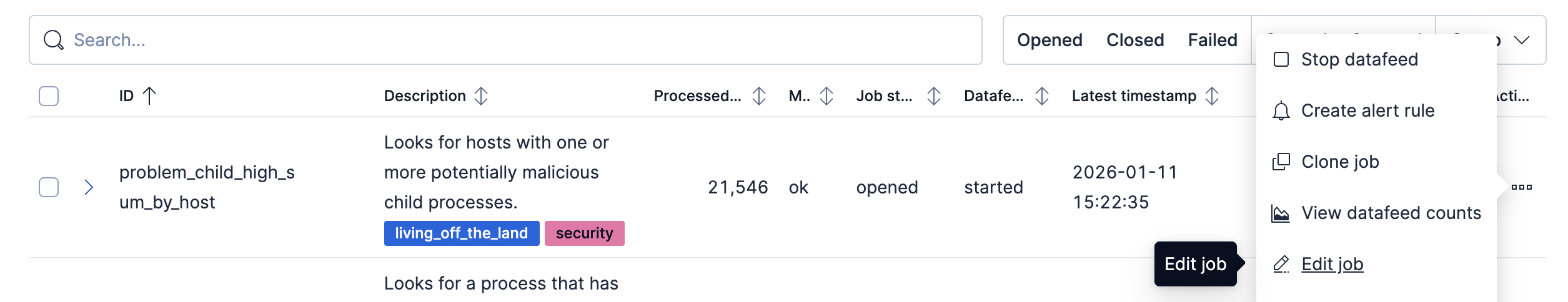This screenshot has width=1568, height=302.
Task: Choose Stop datafeed from the menu
Action: point(1359,59)
